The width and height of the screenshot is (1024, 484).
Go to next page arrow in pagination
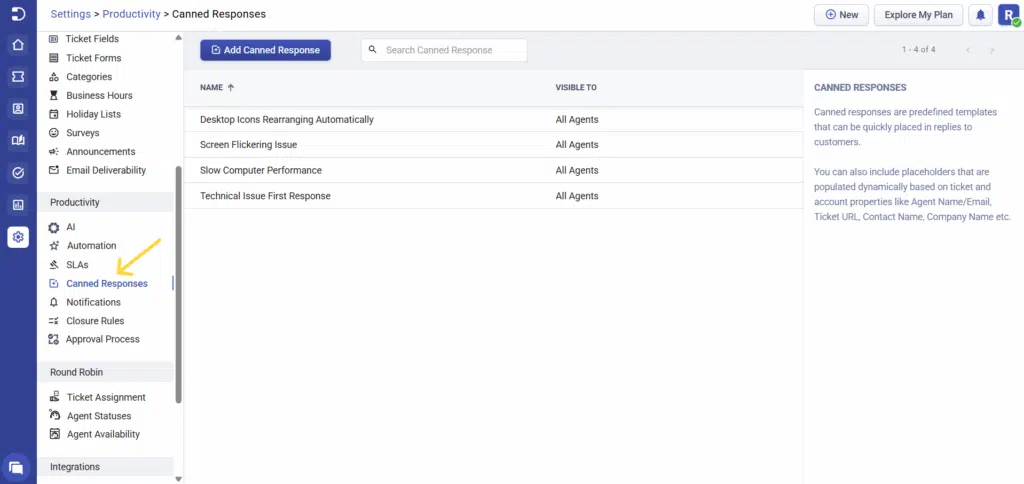point(992,50)
